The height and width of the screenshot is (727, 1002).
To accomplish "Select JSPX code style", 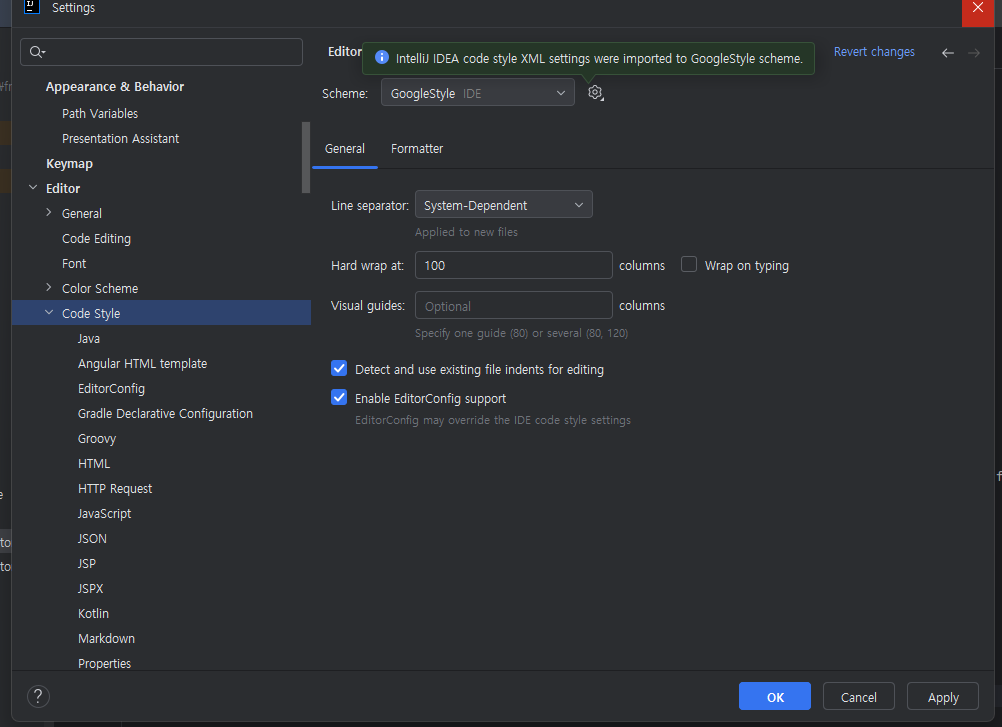I will pos(90,588).
